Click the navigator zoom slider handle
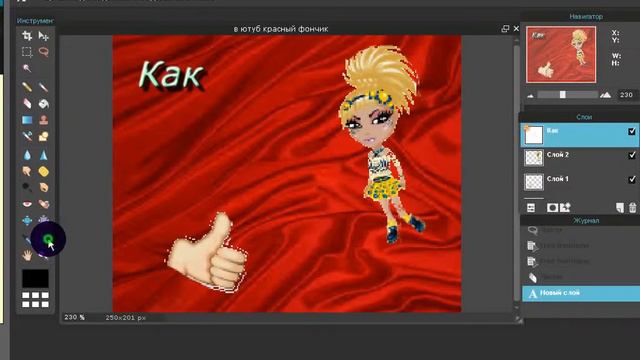Screen dimensions: 640x360 (562, 95)
